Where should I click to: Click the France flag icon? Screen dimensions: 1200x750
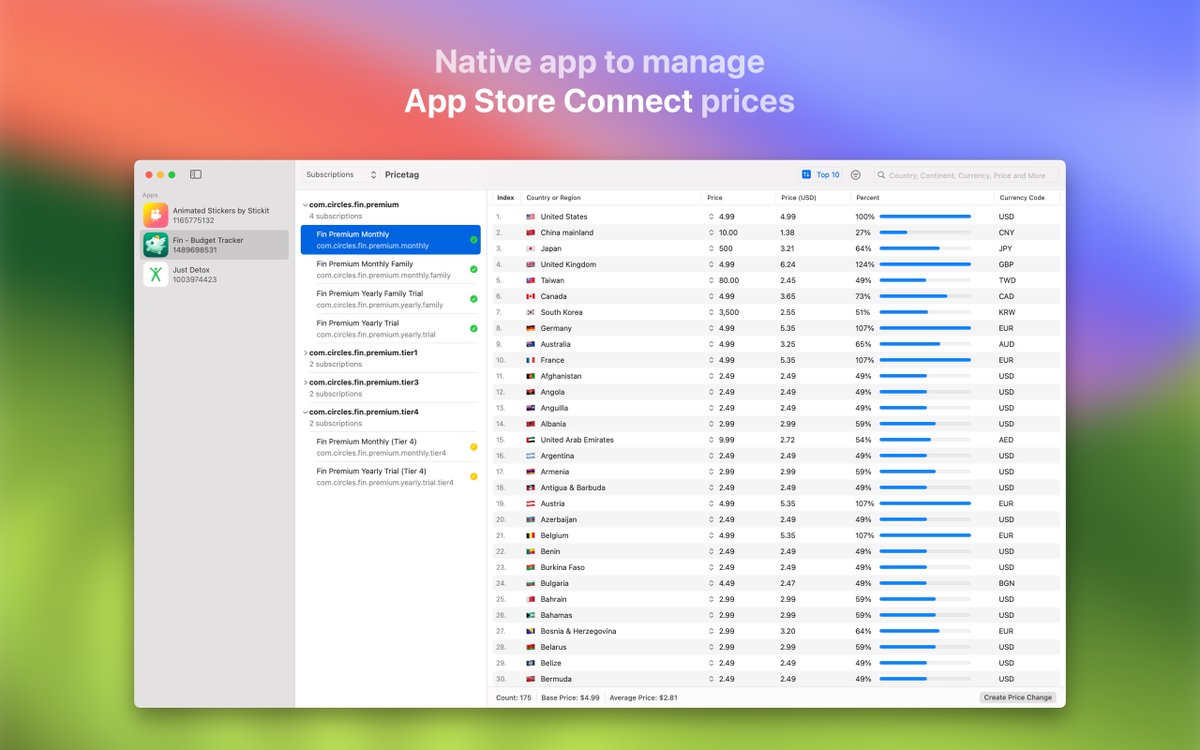click(x=531, y=361)
